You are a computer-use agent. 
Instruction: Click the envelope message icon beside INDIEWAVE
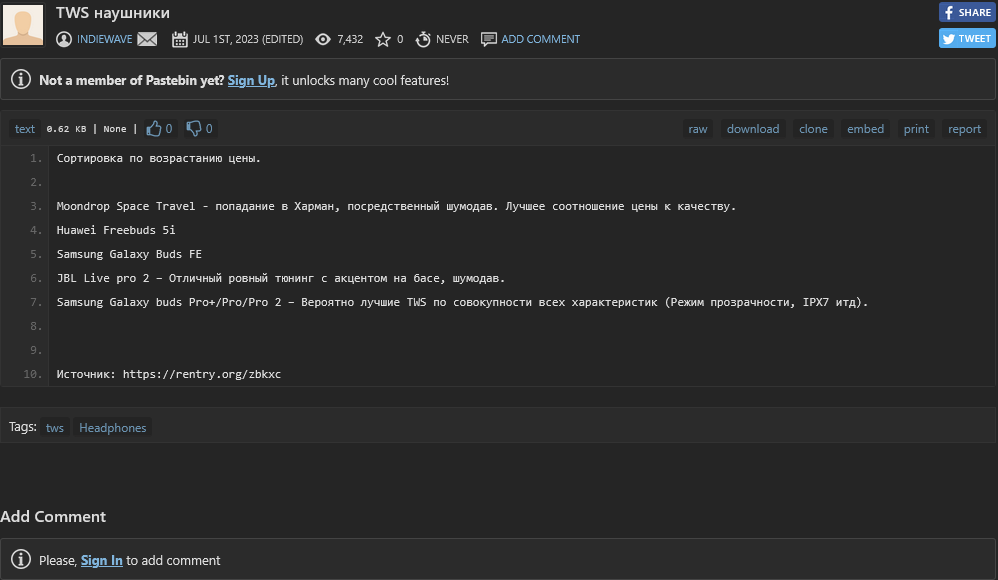coord(147,39)
